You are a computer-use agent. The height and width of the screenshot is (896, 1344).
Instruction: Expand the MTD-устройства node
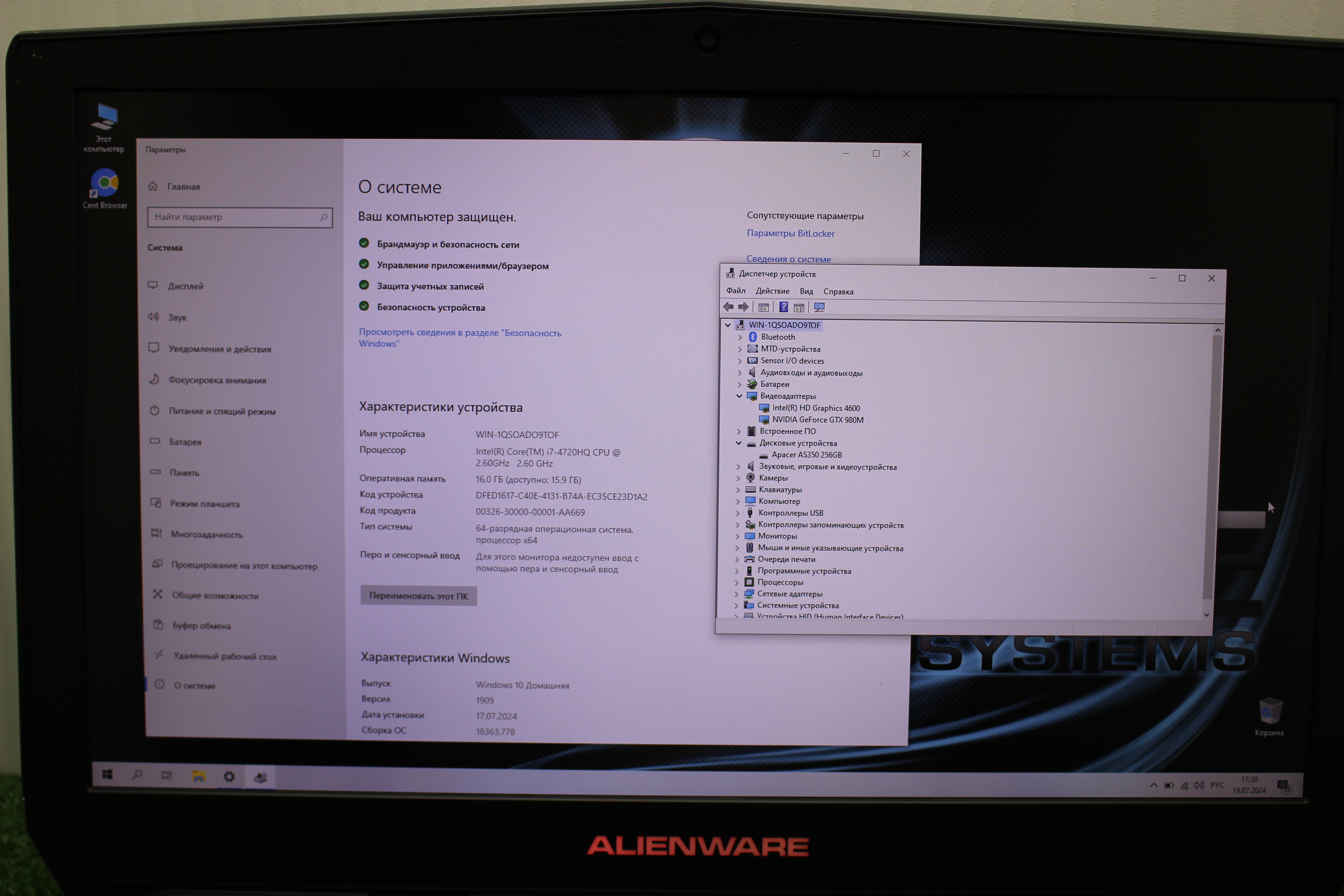pos(740,349)
